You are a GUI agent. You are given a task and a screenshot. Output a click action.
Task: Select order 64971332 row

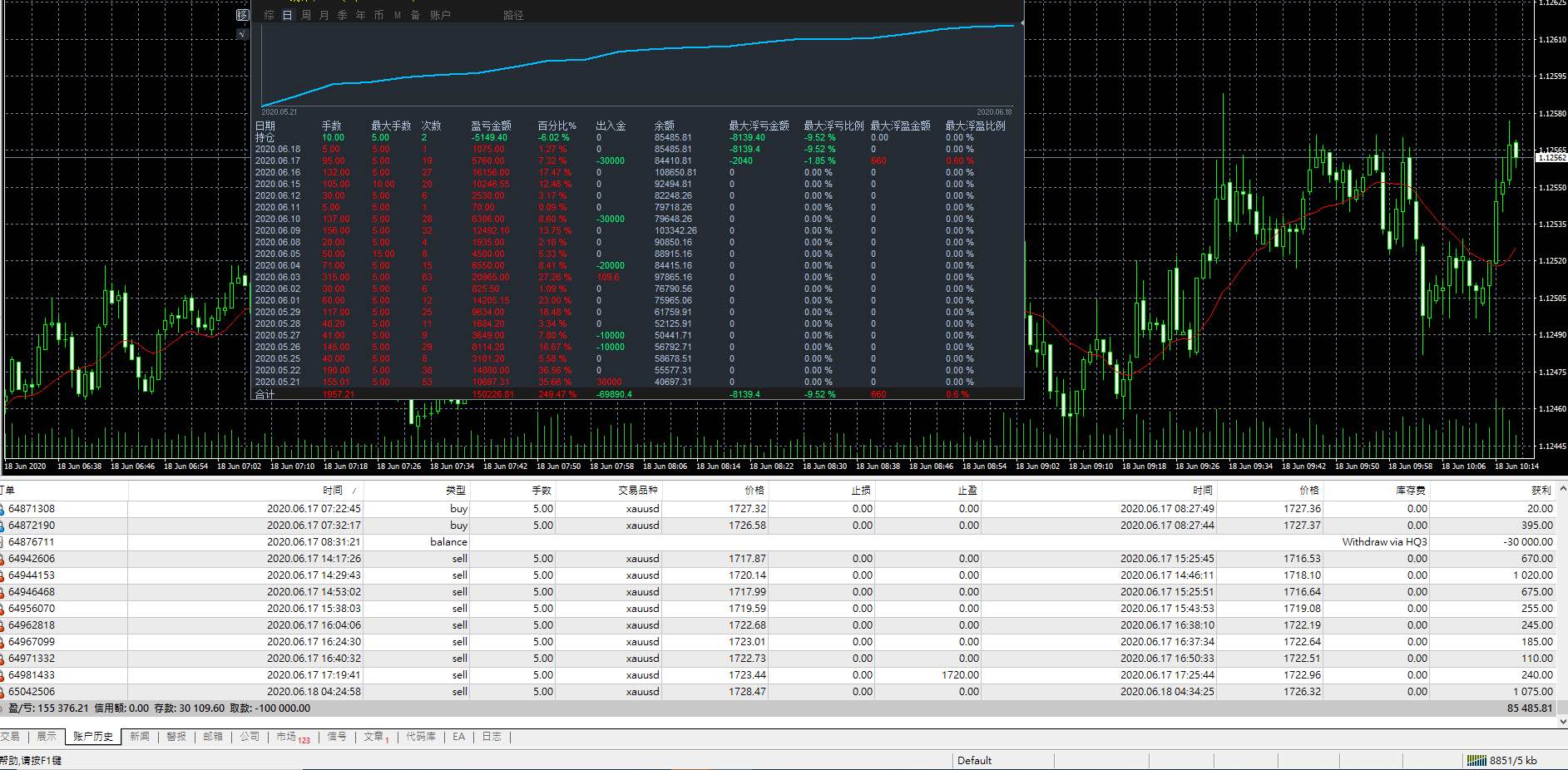tap(778, 658)
